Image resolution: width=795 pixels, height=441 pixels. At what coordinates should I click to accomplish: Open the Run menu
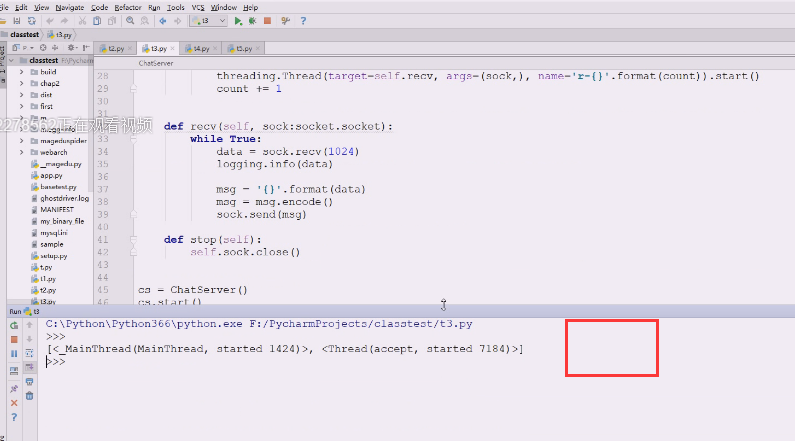coord(154,8)
